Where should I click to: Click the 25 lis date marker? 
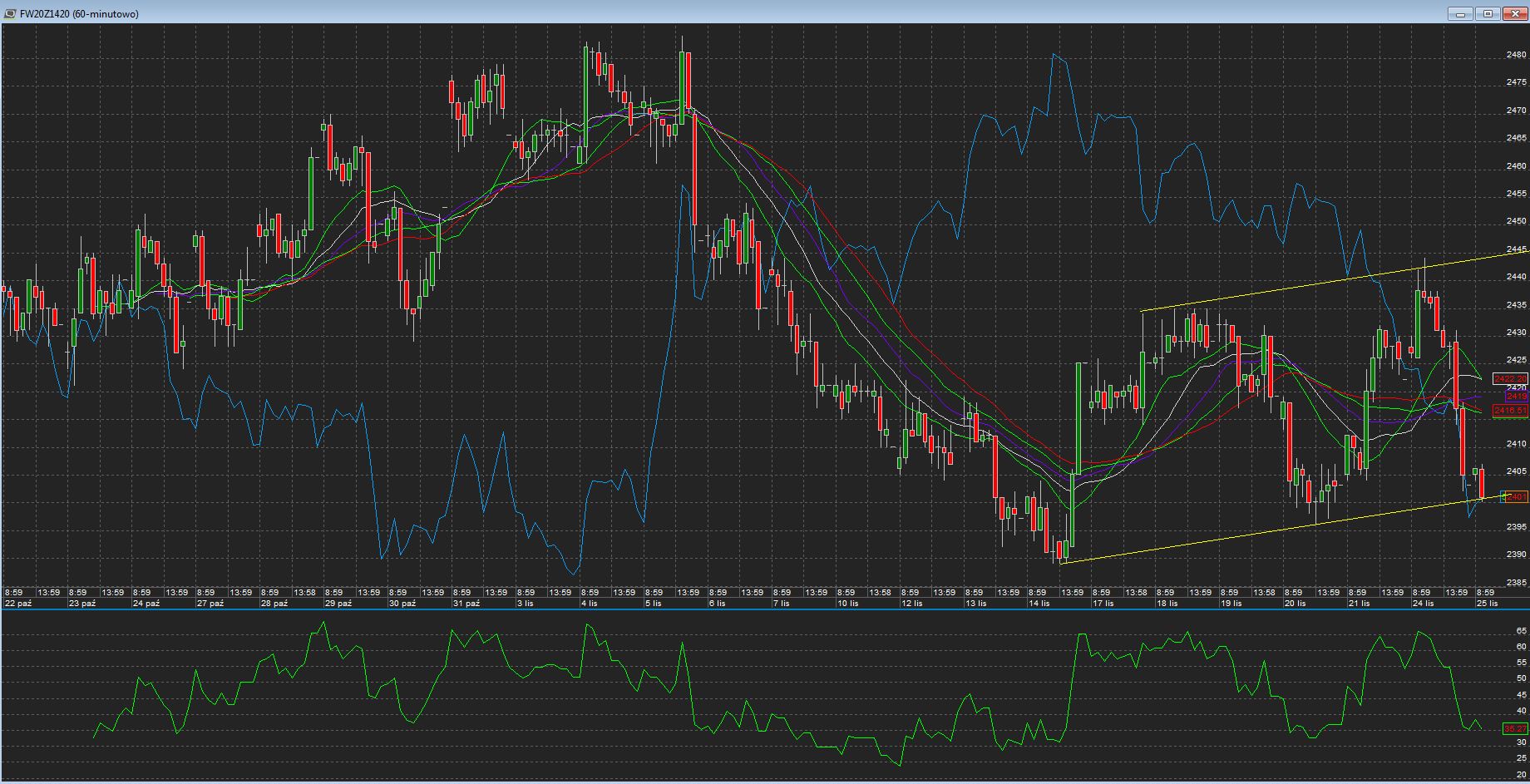click(1487, 604)
